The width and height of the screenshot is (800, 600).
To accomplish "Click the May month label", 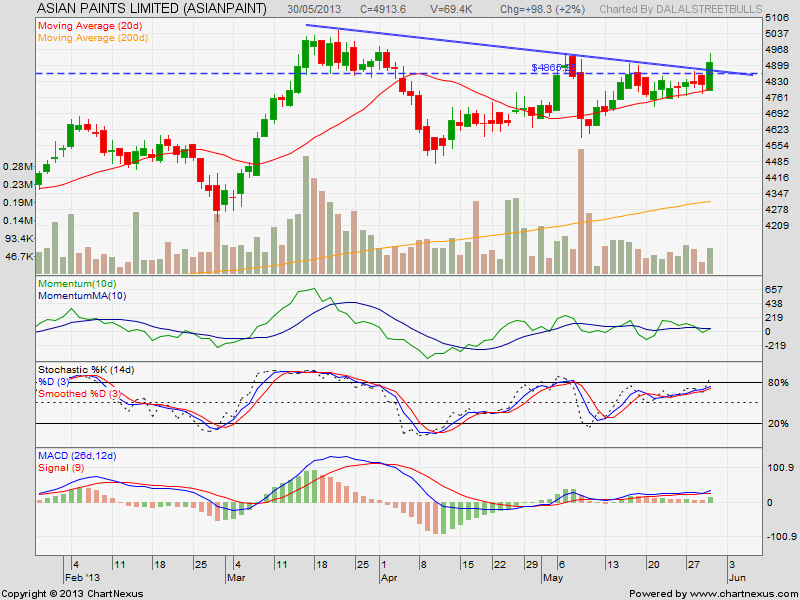I will (553, 578).
